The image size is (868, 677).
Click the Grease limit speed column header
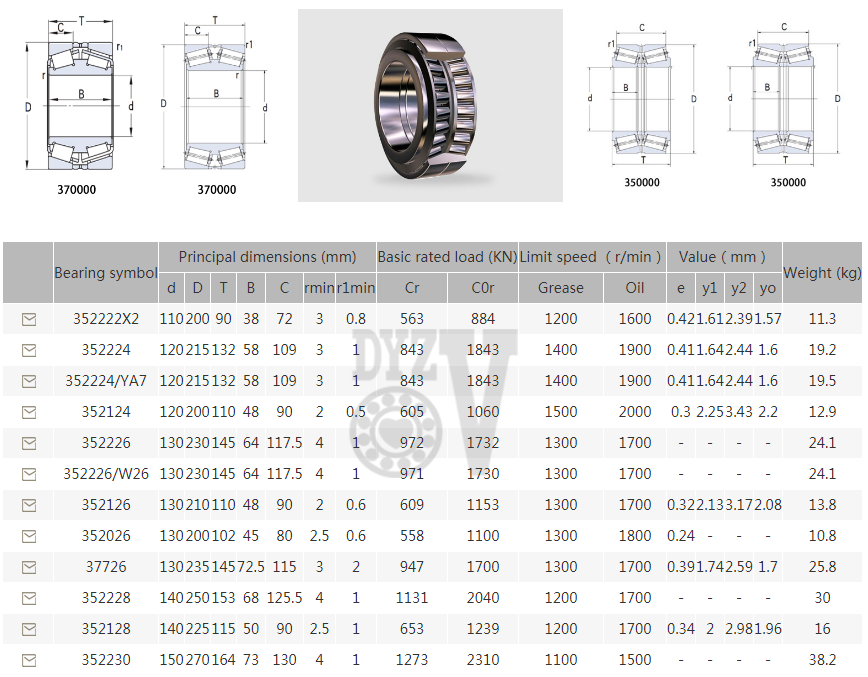coord(560,288)
